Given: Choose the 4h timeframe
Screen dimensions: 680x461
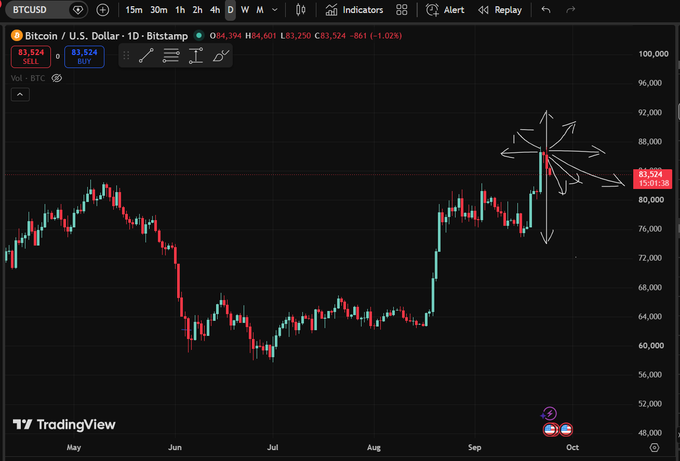Looking at the screenshot, I should coord(215,10).
